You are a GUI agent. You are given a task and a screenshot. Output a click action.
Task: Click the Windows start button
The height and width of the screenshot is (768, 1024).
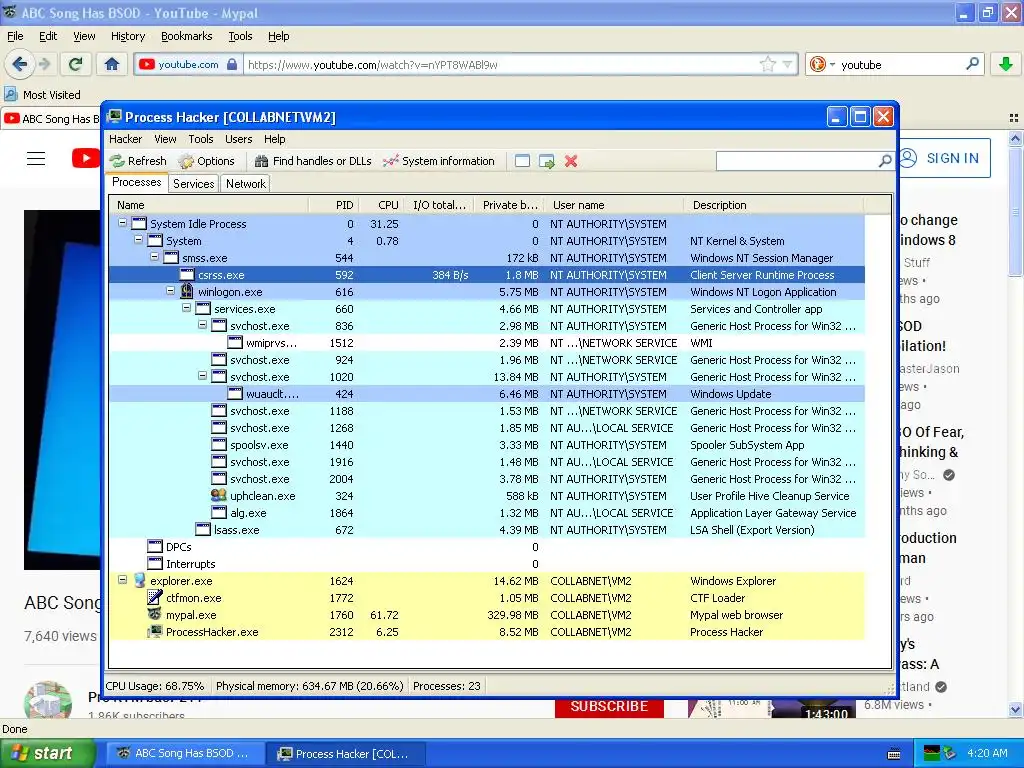tap(46, 754)
